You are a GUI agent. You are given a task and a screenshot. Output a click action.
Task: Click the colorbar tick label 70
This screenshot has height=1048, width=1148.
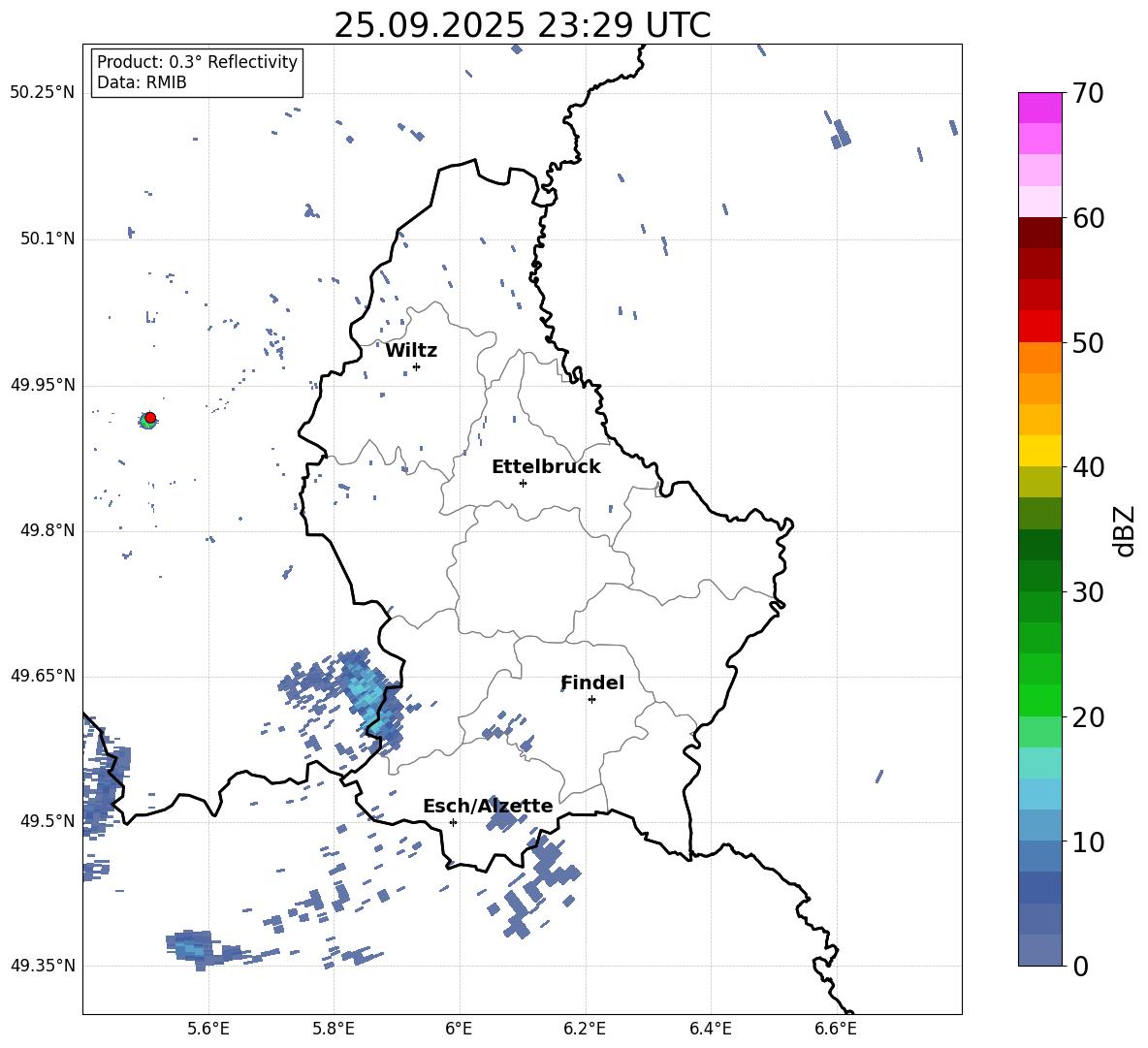(1088, 94)
